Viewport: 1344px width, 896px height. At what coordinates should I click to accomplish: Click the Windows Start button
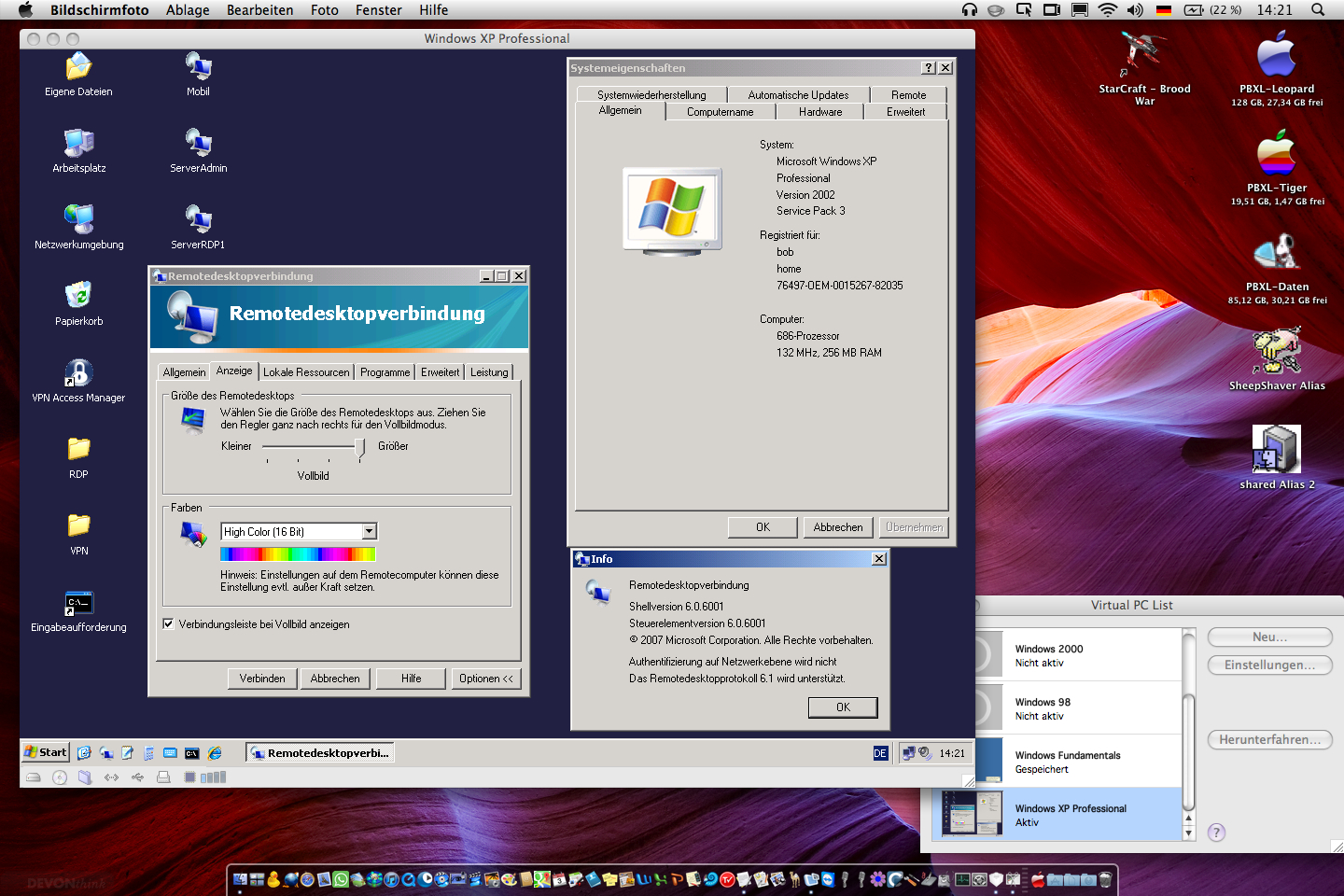pyautogui.click(x=46, y=752)
